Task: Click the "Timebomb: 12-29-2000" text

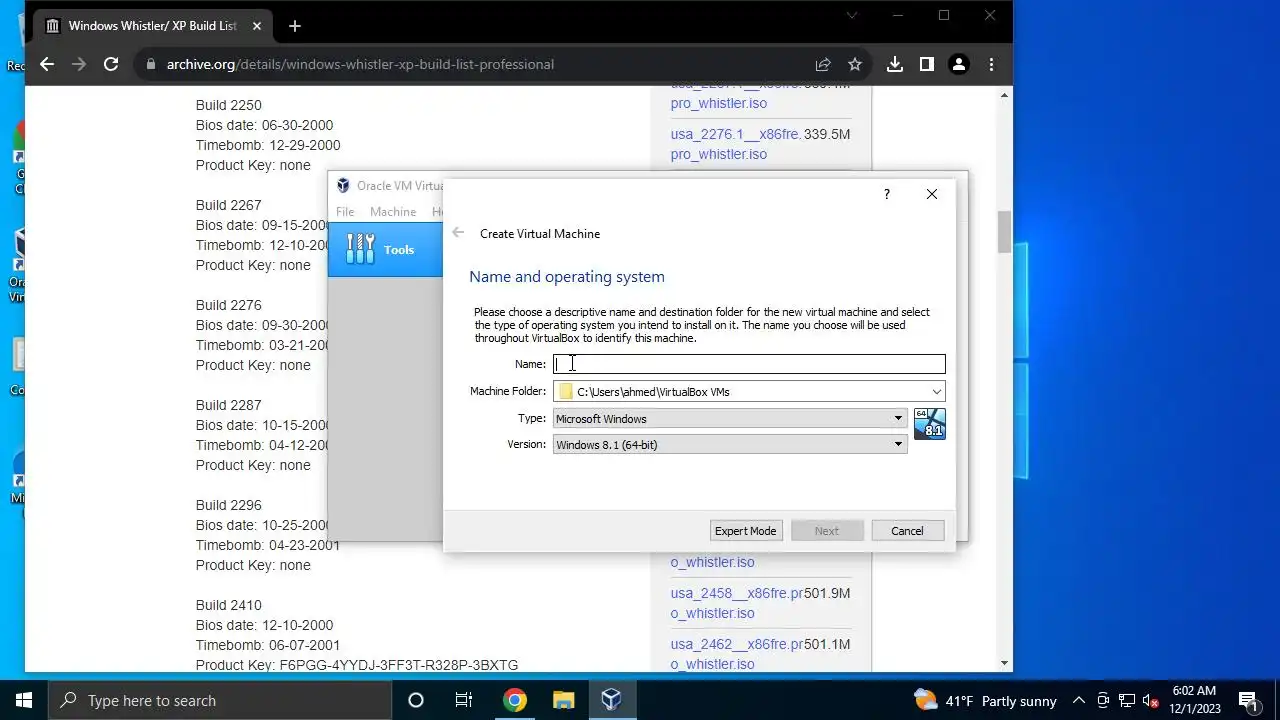Action: pyautogui.click(x=268, y=145)
